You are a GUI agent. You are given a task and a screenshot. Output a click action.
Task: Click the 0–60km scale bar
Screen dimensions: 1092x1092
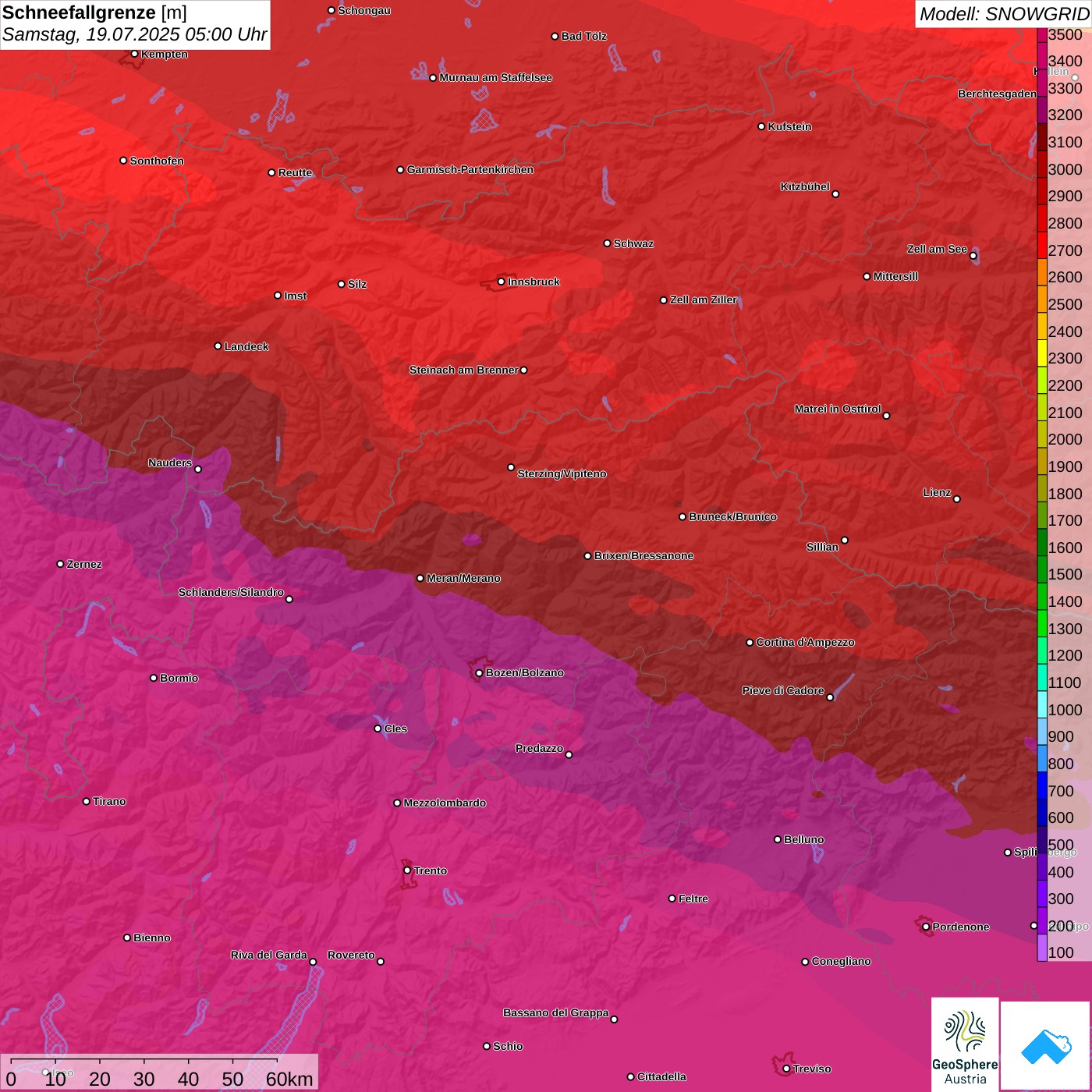(160, 1072)
